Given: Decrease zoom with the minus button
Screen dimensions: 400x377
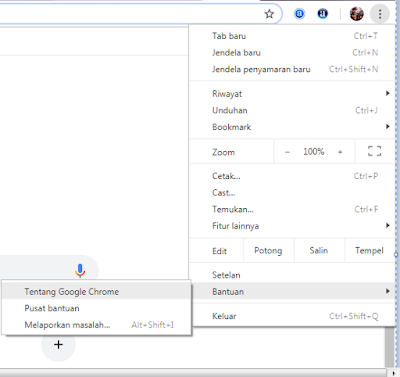Looking at the screenshot, I should (287, 152).
